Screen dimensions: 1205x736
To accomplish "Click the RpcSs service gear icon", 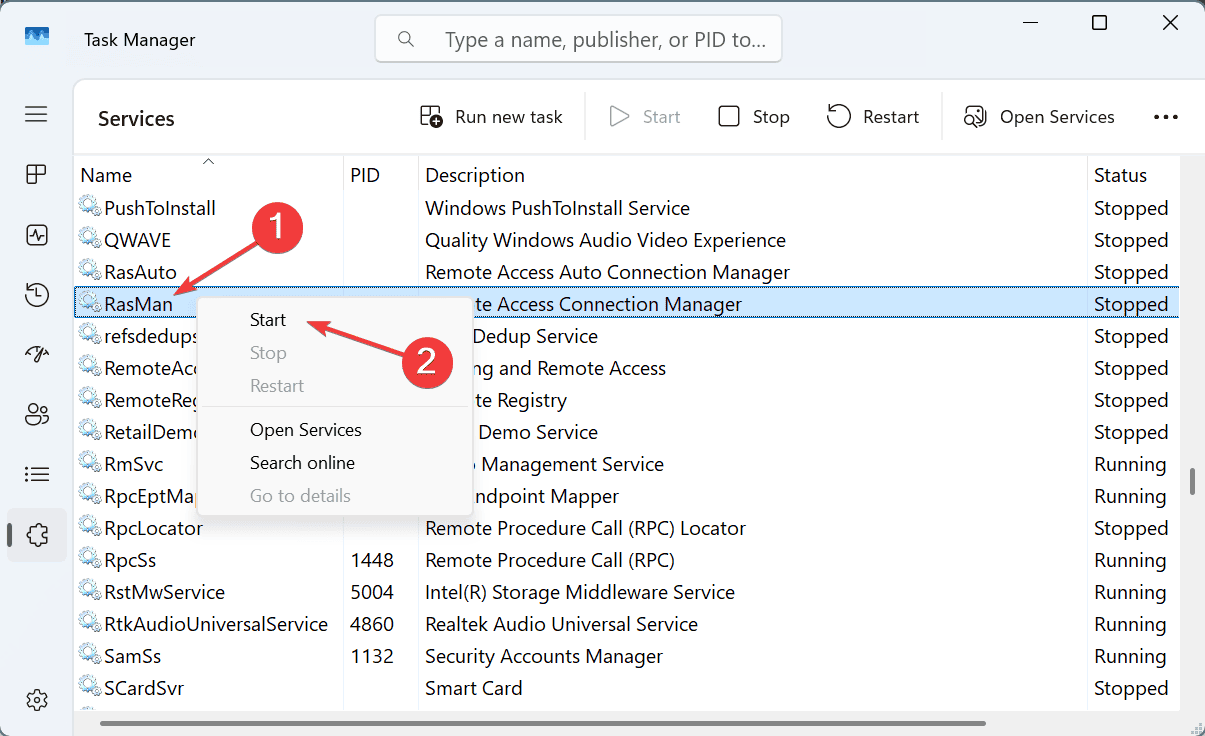I will [x=90, y=559].
